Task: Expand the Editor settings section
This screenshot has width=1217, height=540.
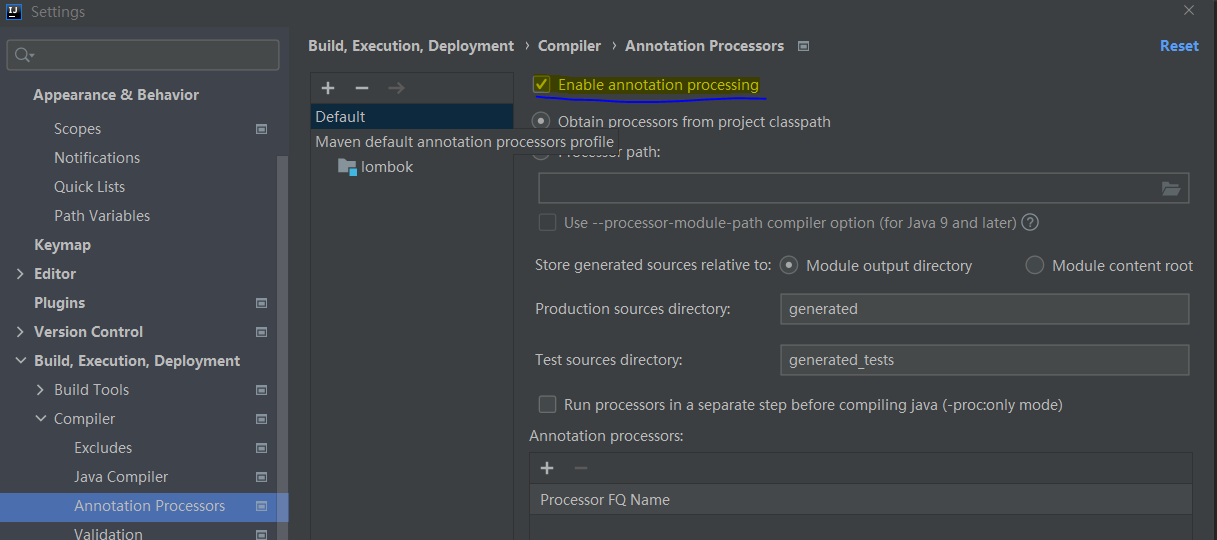Action: point(20,274)
